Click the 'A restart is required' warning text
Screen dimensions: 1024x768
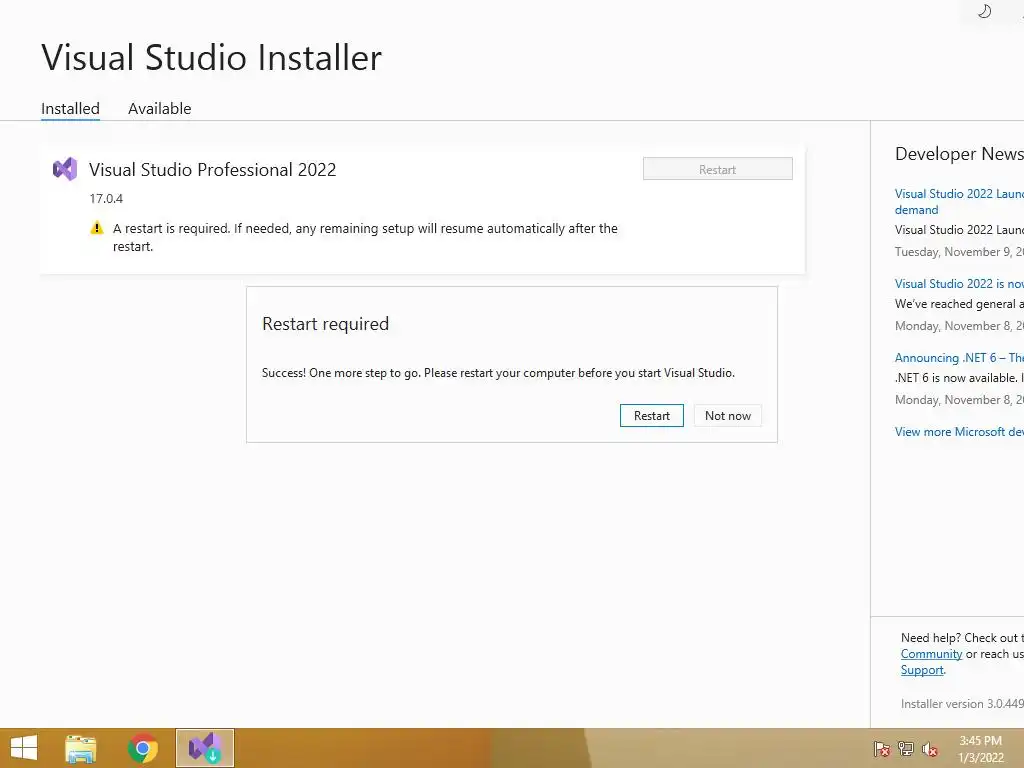click(365, 237)
